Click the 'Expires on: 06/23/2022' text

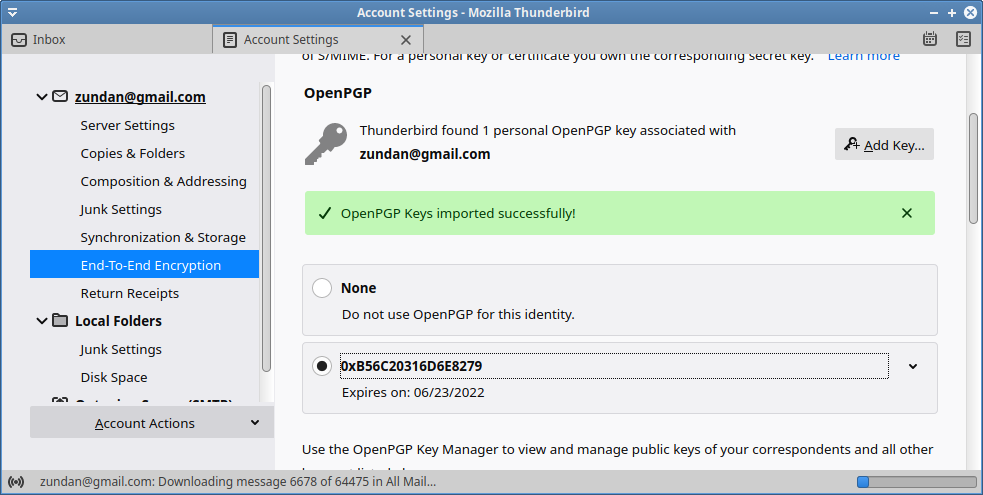413,393
